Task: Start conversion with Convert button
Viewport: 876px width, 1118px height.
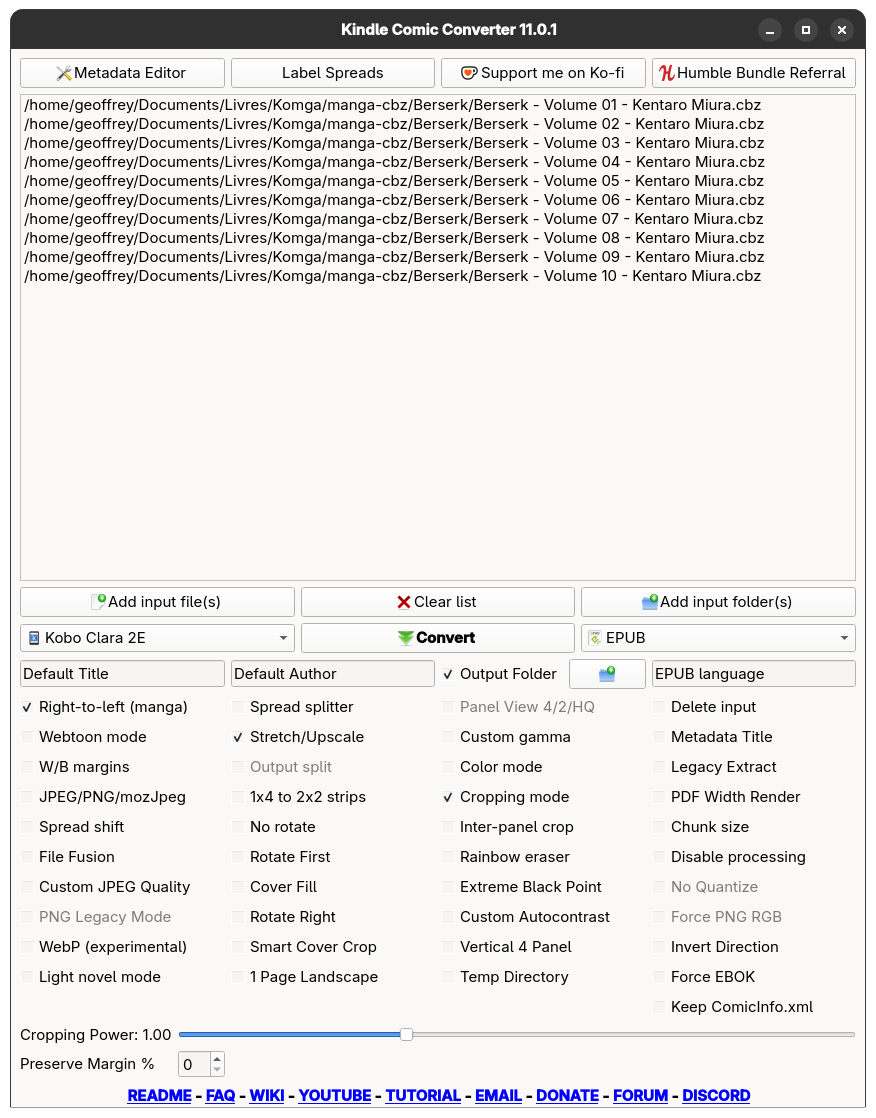Action: [438, 637]
